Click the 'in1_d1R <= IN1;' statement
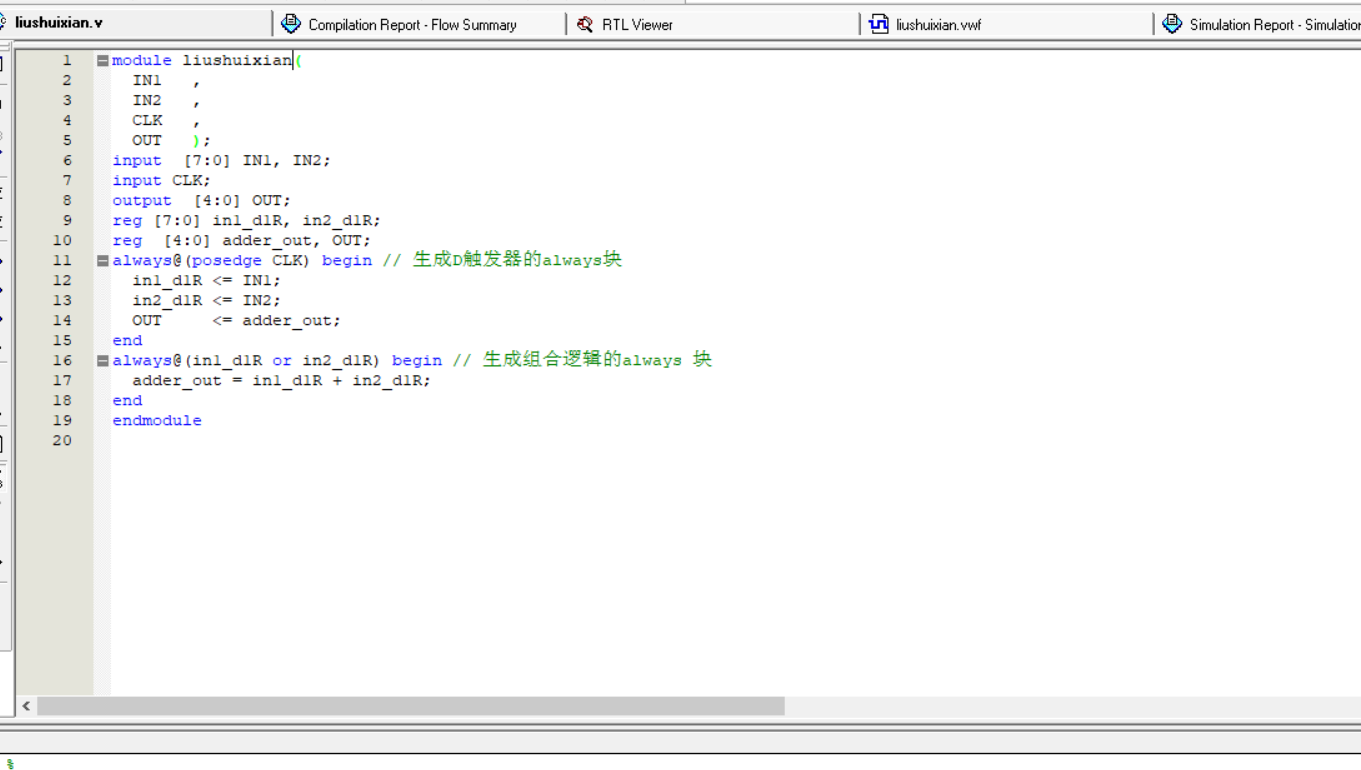Image resolution: width=1361 pixels, height=770 pixels. tap(206, 281)
